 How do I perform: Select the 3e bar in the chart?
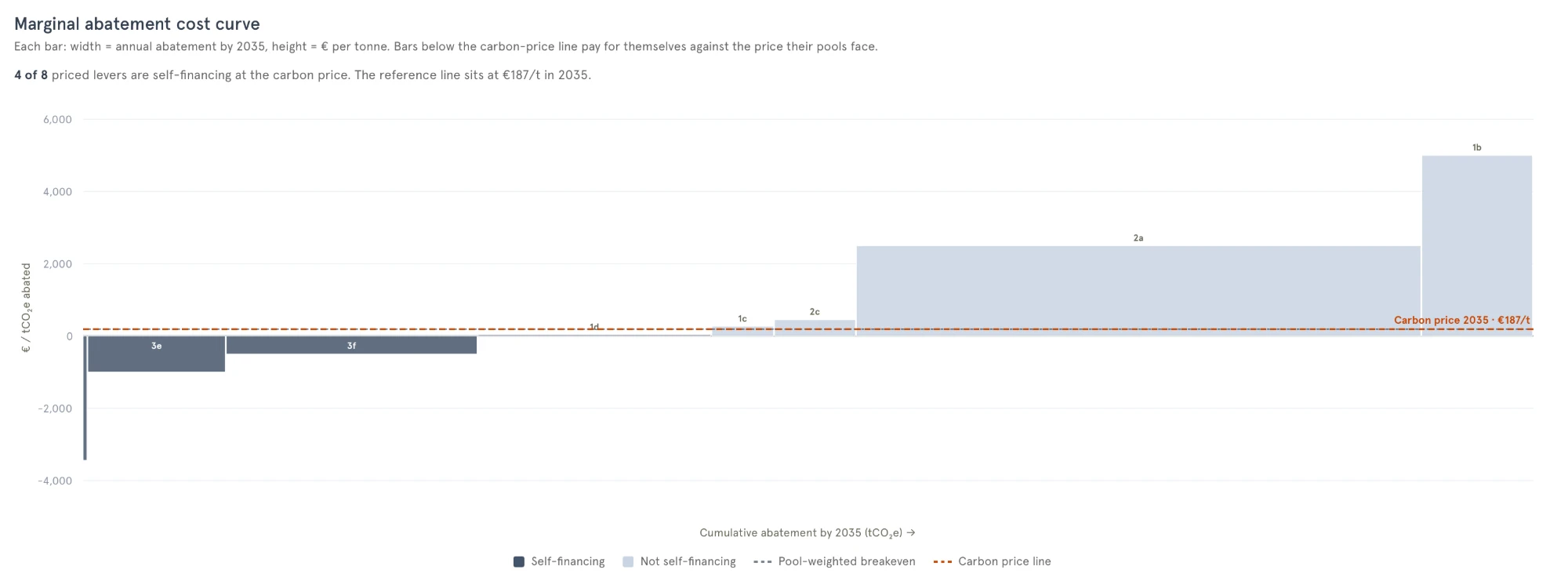156,354
